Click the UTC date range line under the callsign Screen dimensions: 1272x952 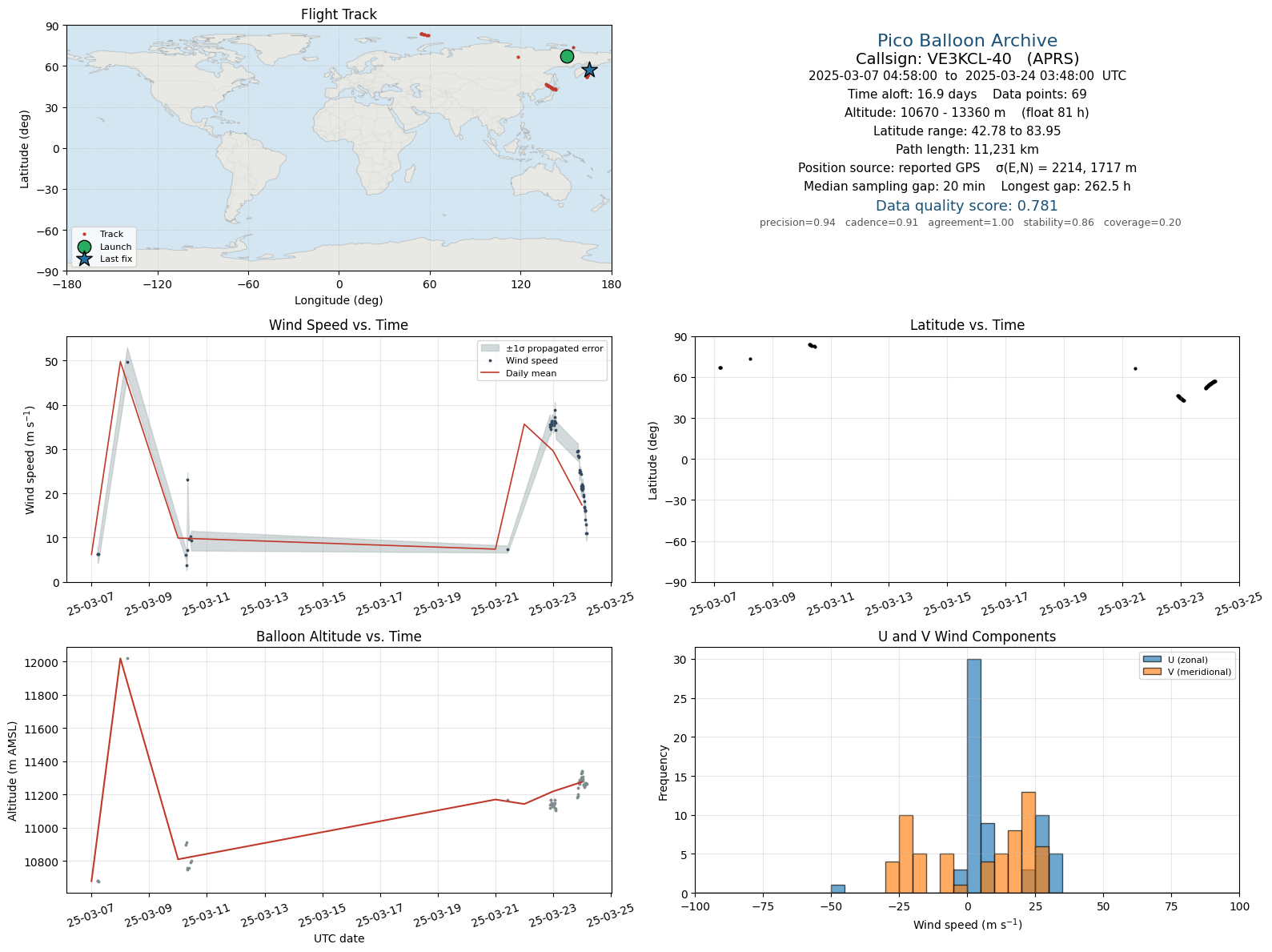pyautogui.click(x=967, y=76)
